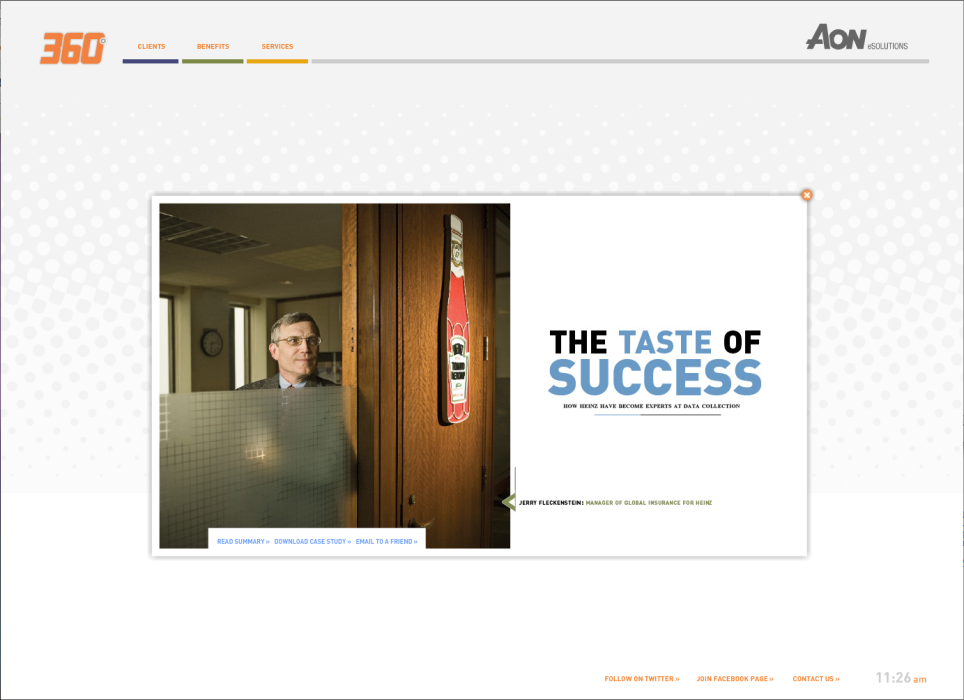Click the Heinz ketchup bottle plaque
Image resolution: width=964 pixels, height=700 pixels.
coord(456,318)
